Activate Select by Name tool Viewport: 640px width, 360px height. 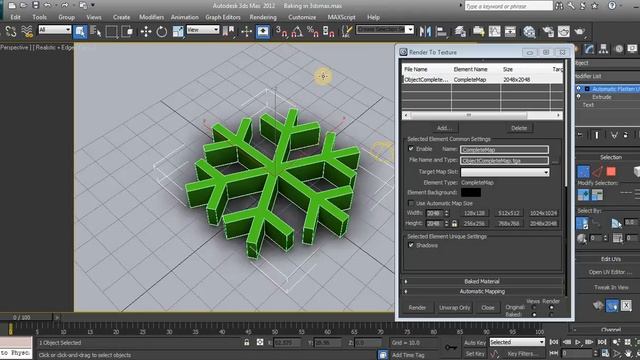(96, 31)
